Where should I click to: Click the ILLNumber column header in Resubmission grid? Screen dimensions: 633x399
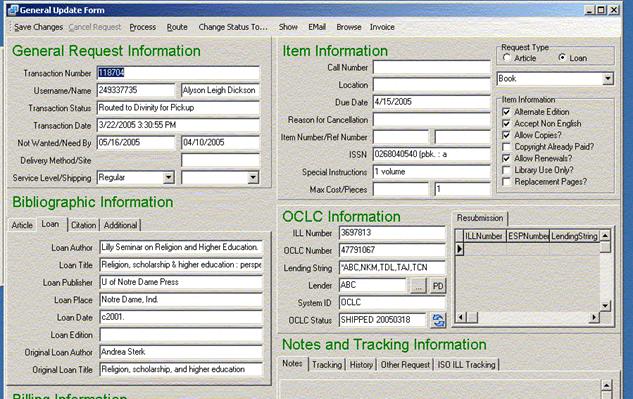click(x=484, y=236)
